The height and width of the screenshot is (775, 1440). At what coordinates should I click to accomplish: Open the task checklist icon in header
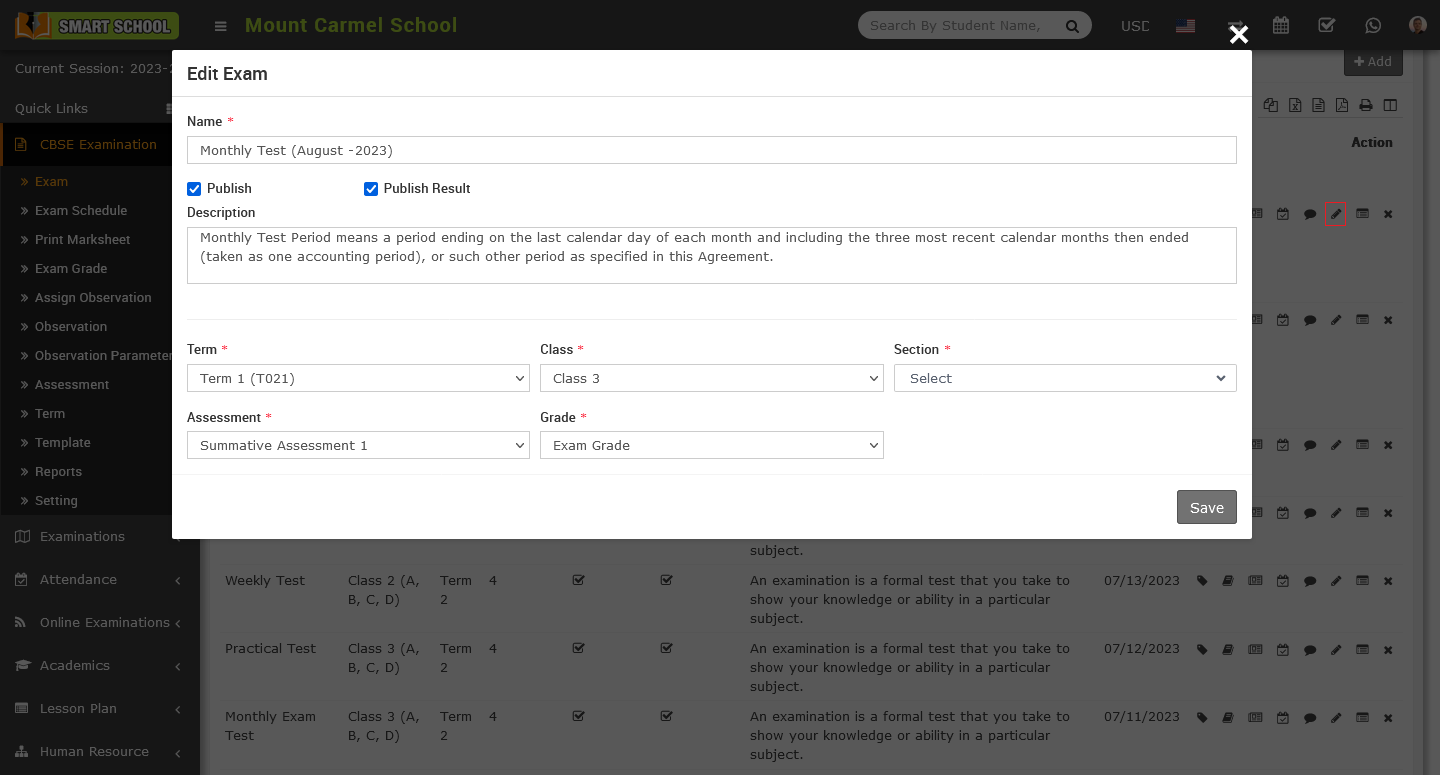(1326, 26)
